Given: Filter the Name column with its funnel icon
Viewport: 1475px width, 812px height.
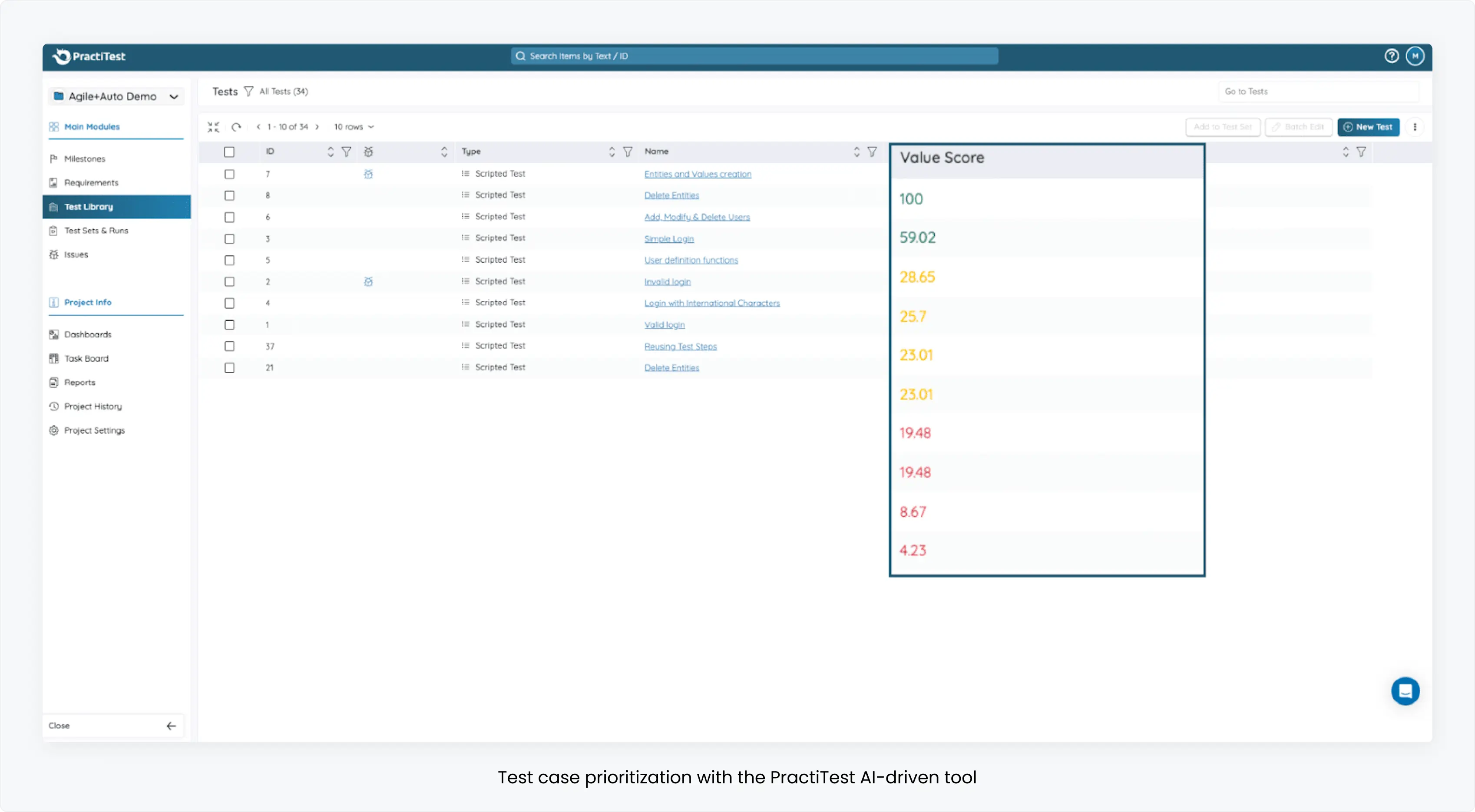Looking at the screenshot, I should click(x=872, y=151).
